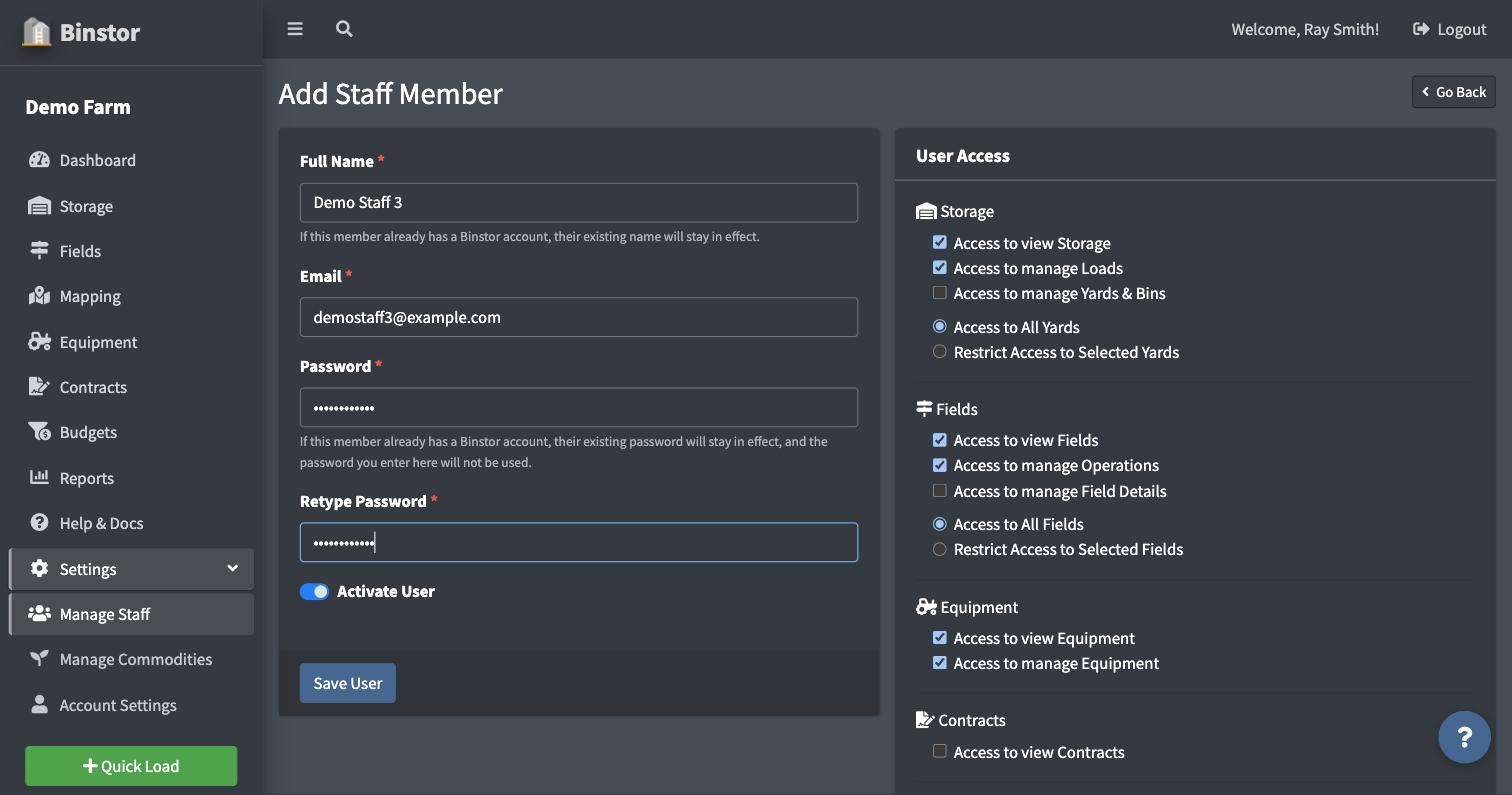Turn off the Activate User switch
The image size is (1512, 795).
coord(314,592)
